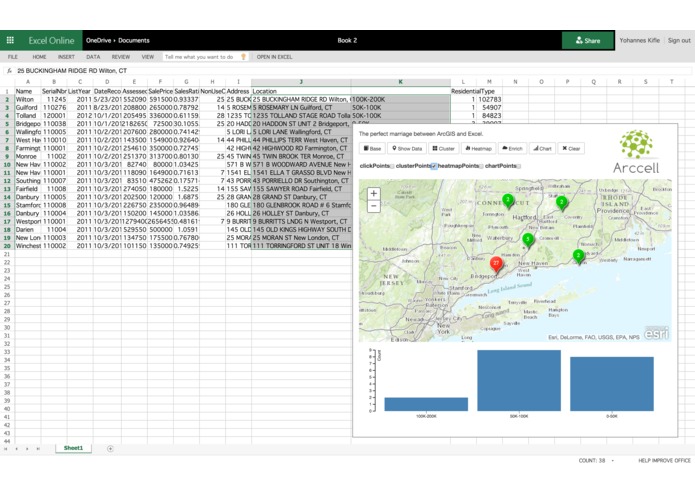
Task: Open the DATA ribbon tab
Action: pyautogui.click(x=93, y=57)
